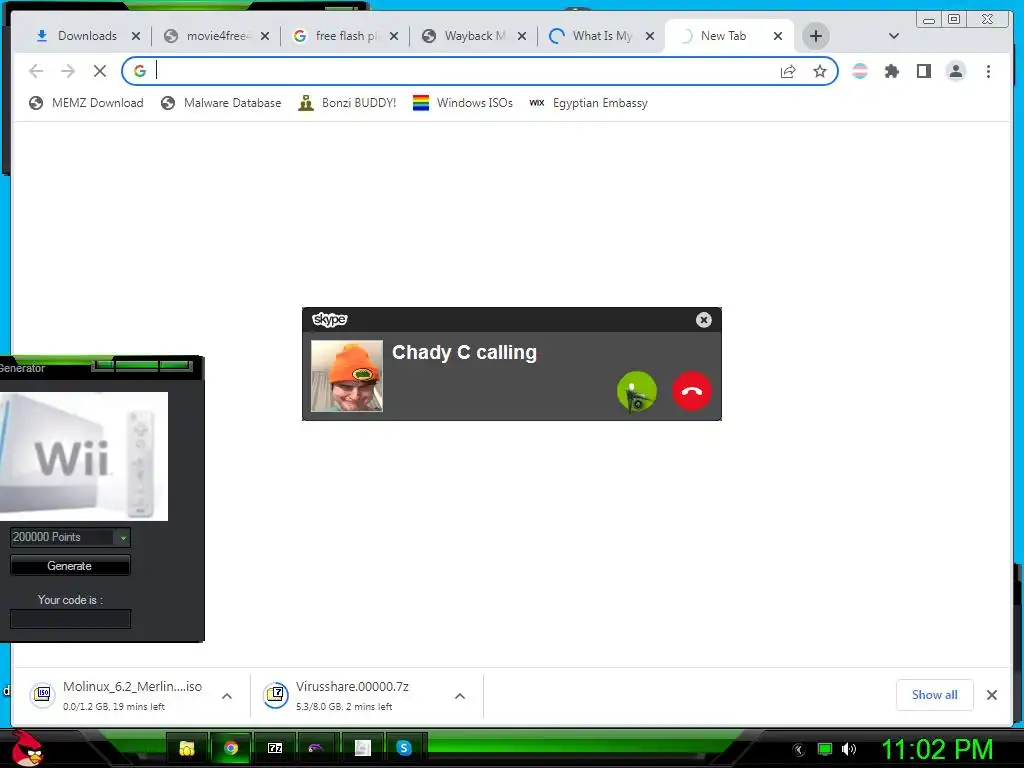1024x768 pixels.
Task: Click the Chrome taskbar icon
Action: 231,748
